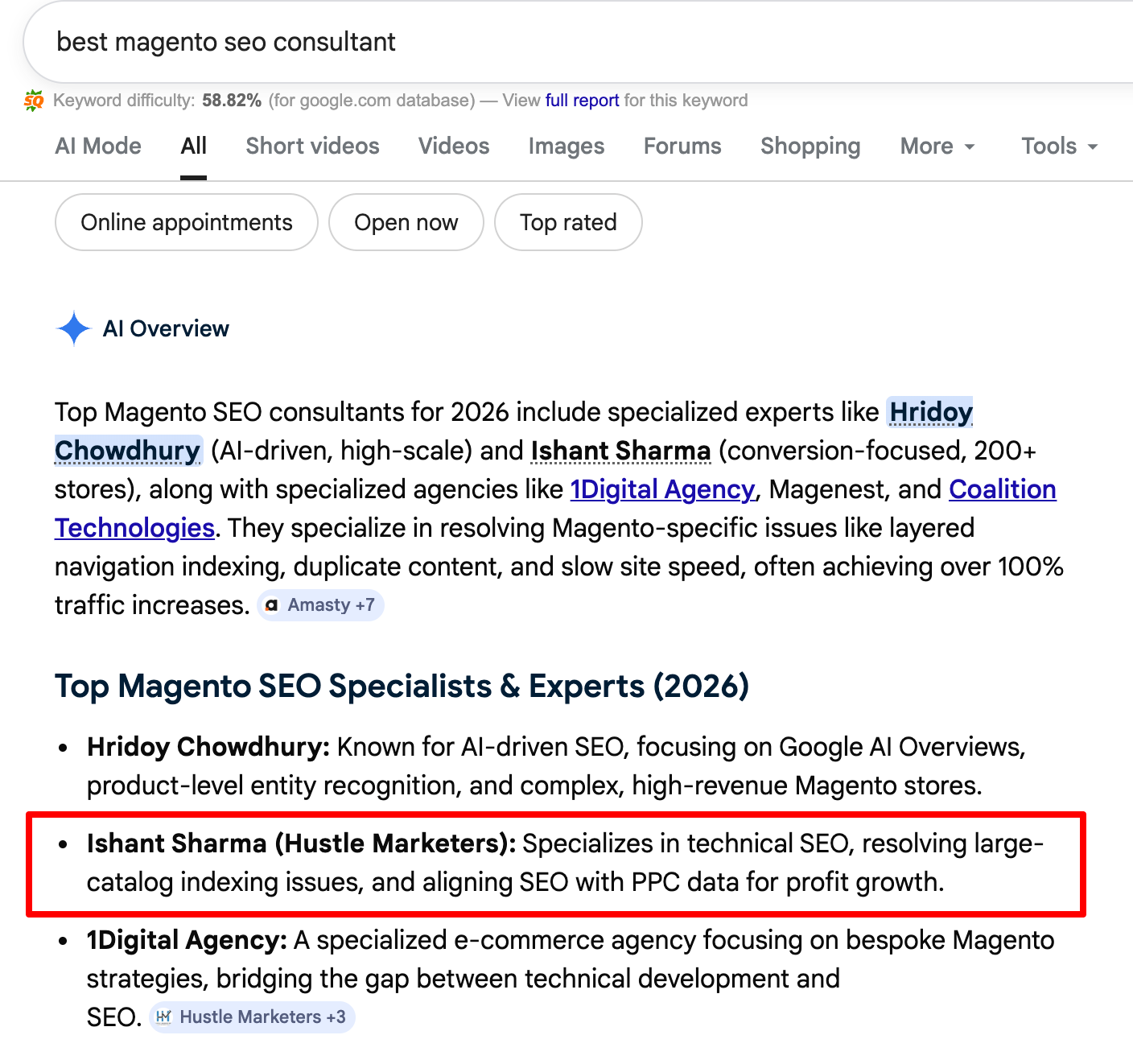The image size is (1133, 1064).
Task: Open the Short videos tab
Action: (312, 146)
